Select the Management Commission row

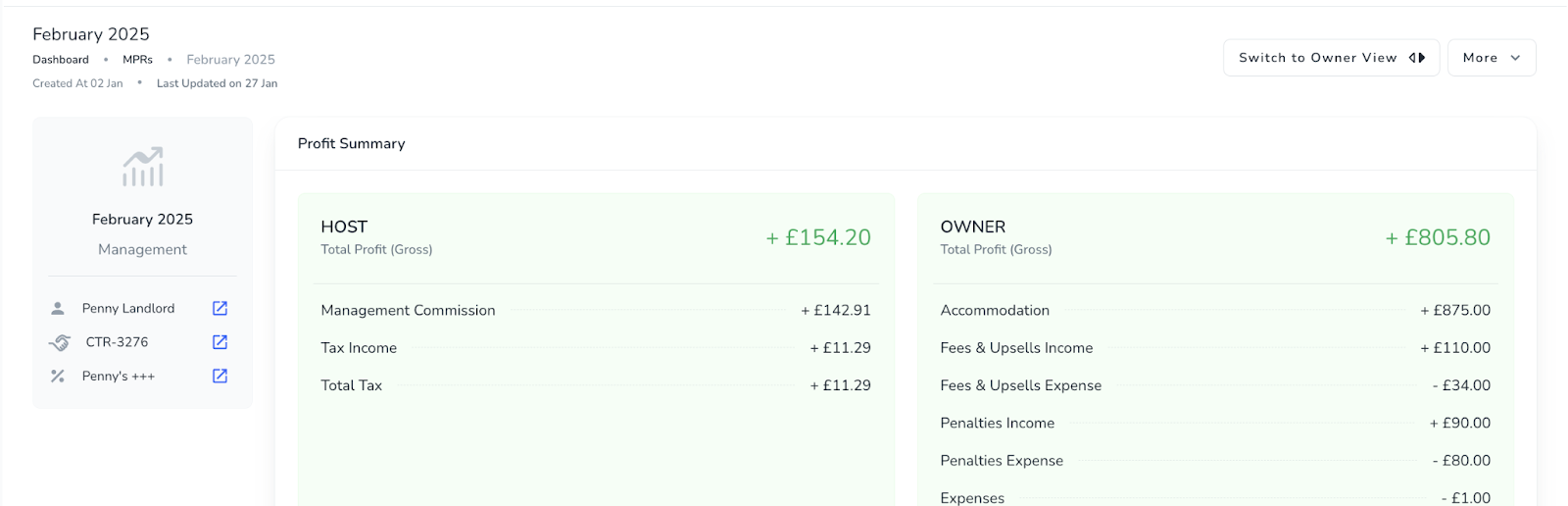[596, 310]
